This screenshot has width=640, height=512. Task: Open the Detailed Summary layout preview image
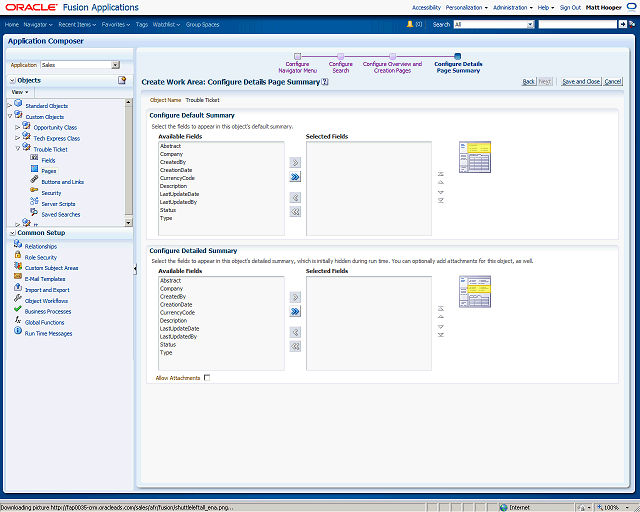475,292
